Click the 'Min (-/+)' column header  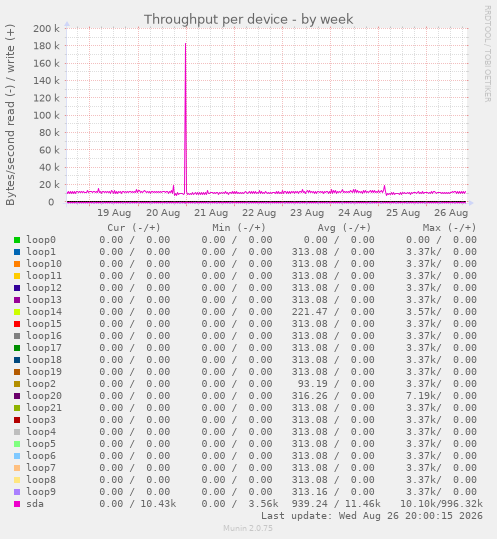pos(239,228)
